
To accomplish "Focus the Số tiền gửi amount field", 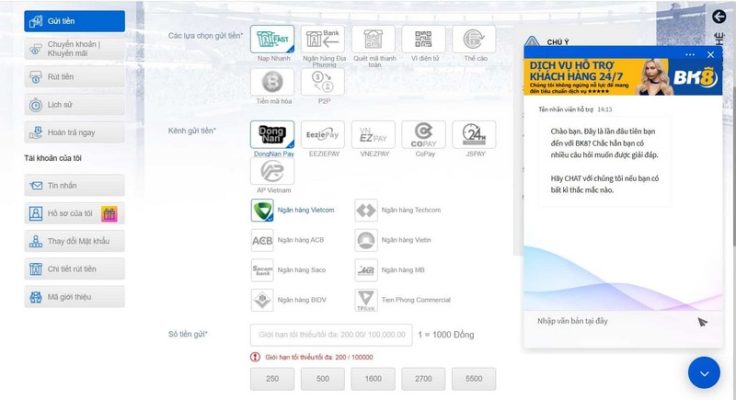I will [x=331, y=335].
